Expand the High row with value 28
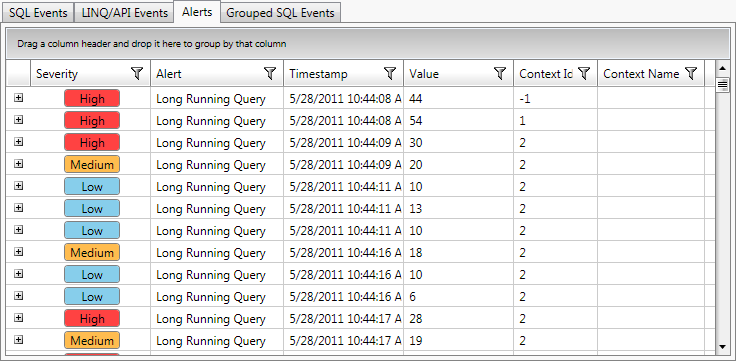 point(18,318)
